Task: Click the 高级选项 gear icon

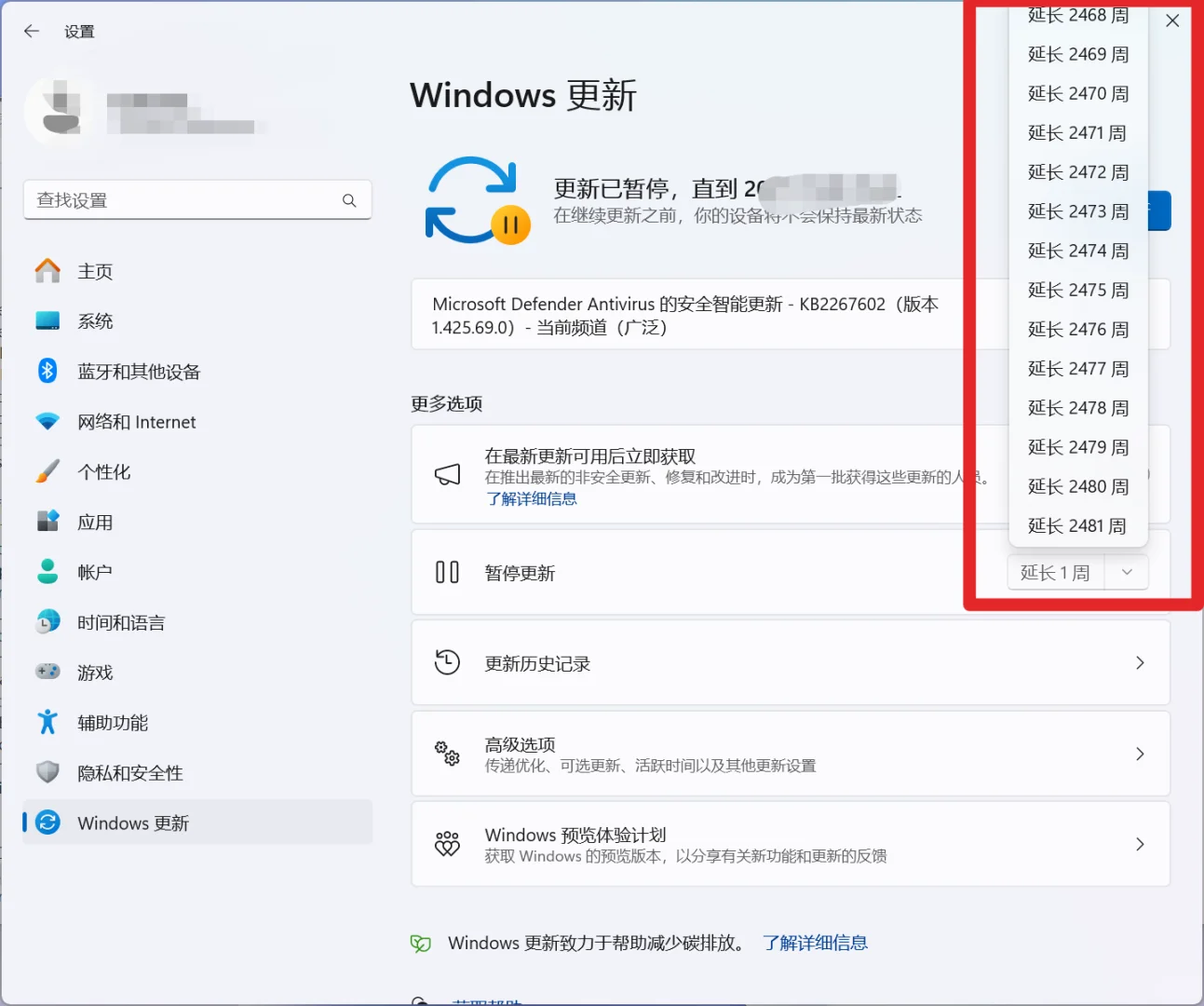Action: click(x=447, y=754)
